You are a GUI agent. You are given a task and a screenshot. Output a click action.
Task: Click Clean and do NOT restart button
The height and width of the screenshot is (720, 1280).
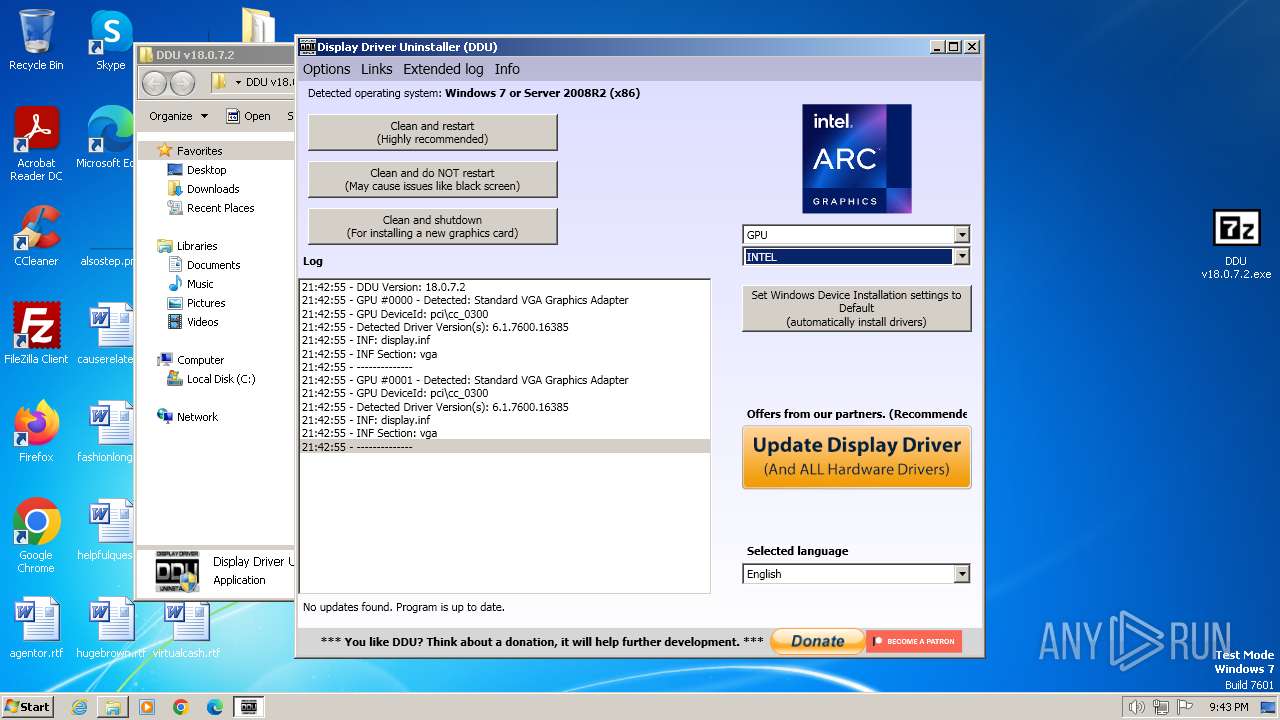coord(432,179)
